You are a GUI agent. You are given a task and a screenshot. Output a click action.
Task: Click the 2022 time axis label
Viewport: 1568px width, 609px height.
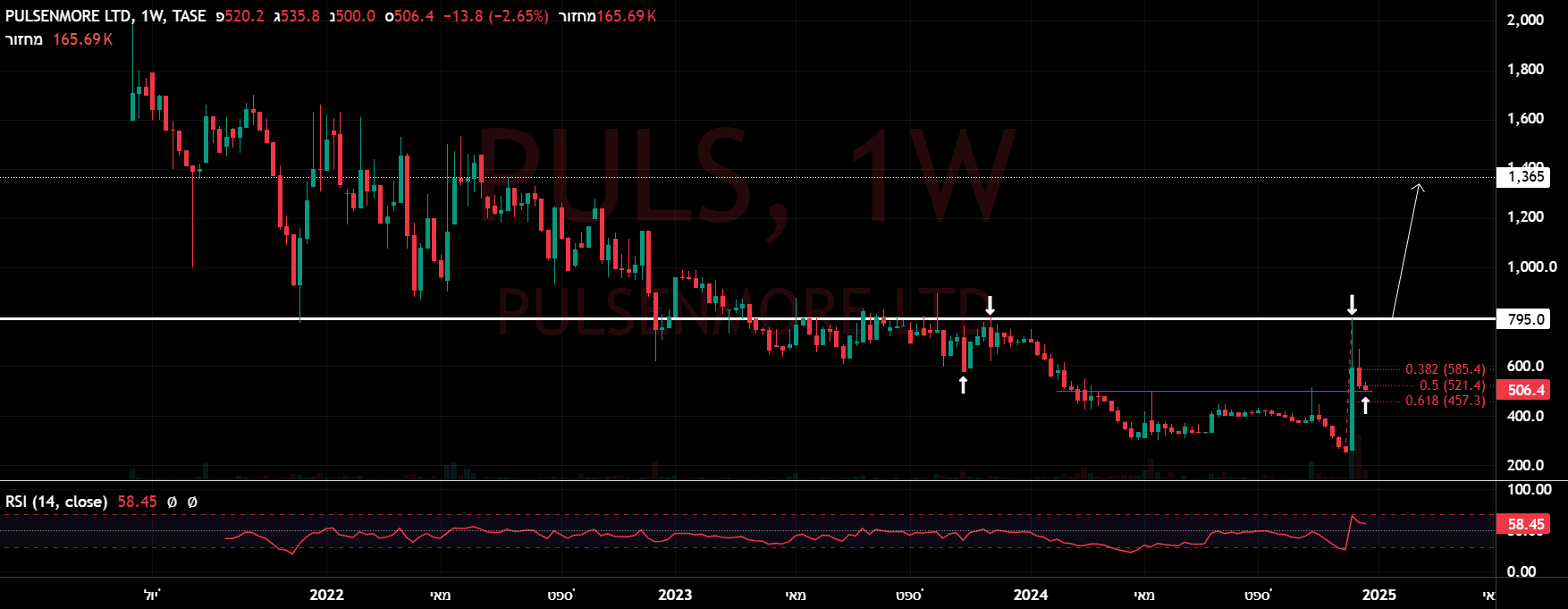click(326, 595)
